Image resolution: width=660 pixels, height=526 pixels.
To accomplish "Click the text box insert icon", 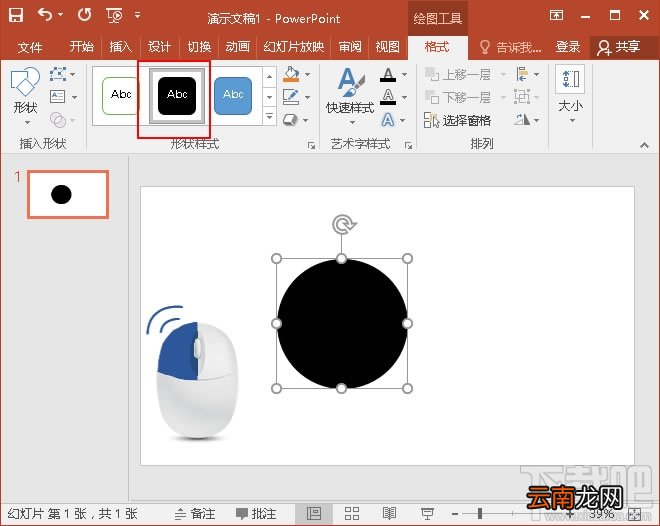I will click(58, 97).
